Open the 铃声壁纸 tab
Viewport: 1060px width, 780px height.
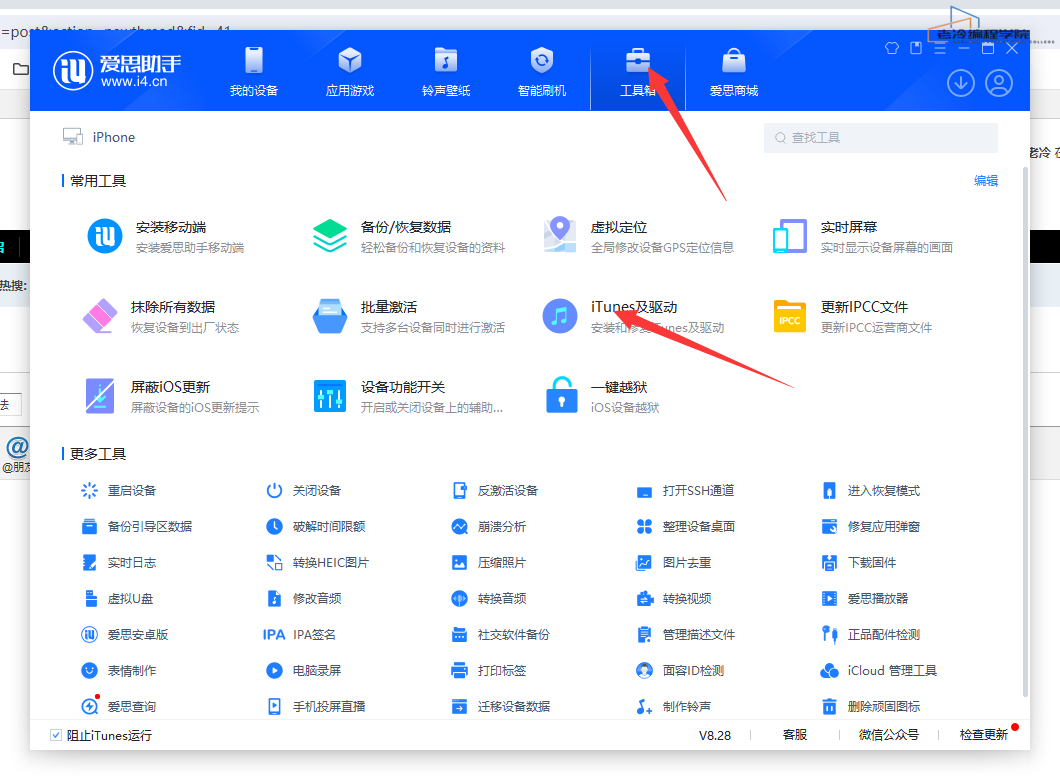(x=445, y=72)
